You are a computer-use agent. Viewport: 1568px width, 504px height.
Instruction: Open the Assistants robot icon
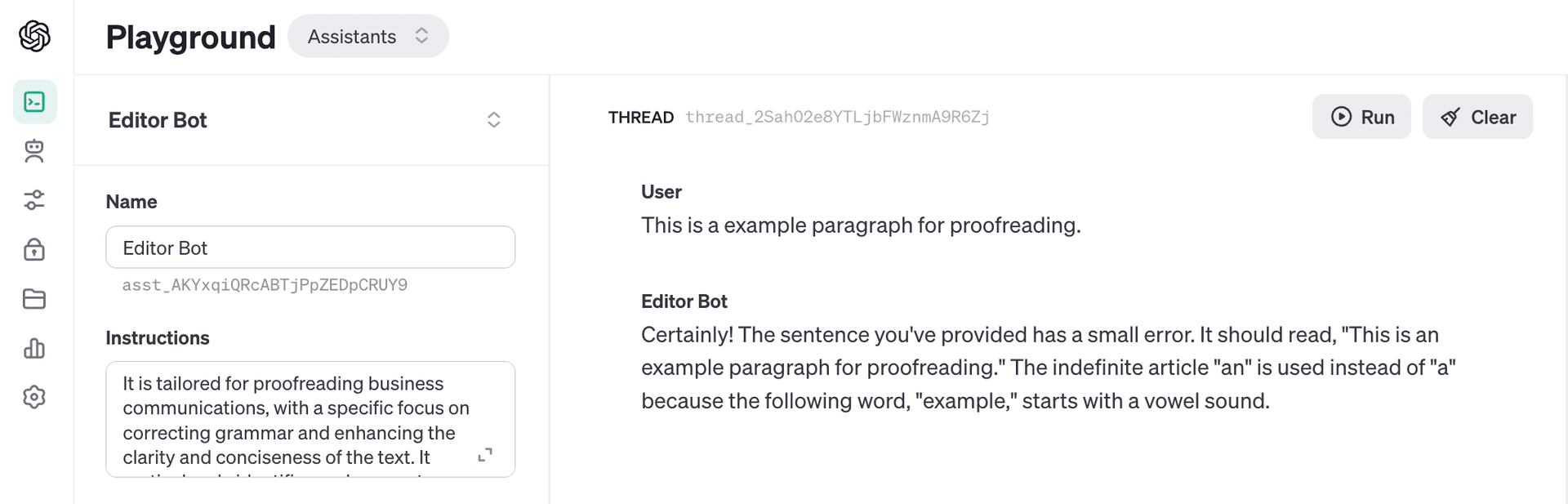(34, 151)
